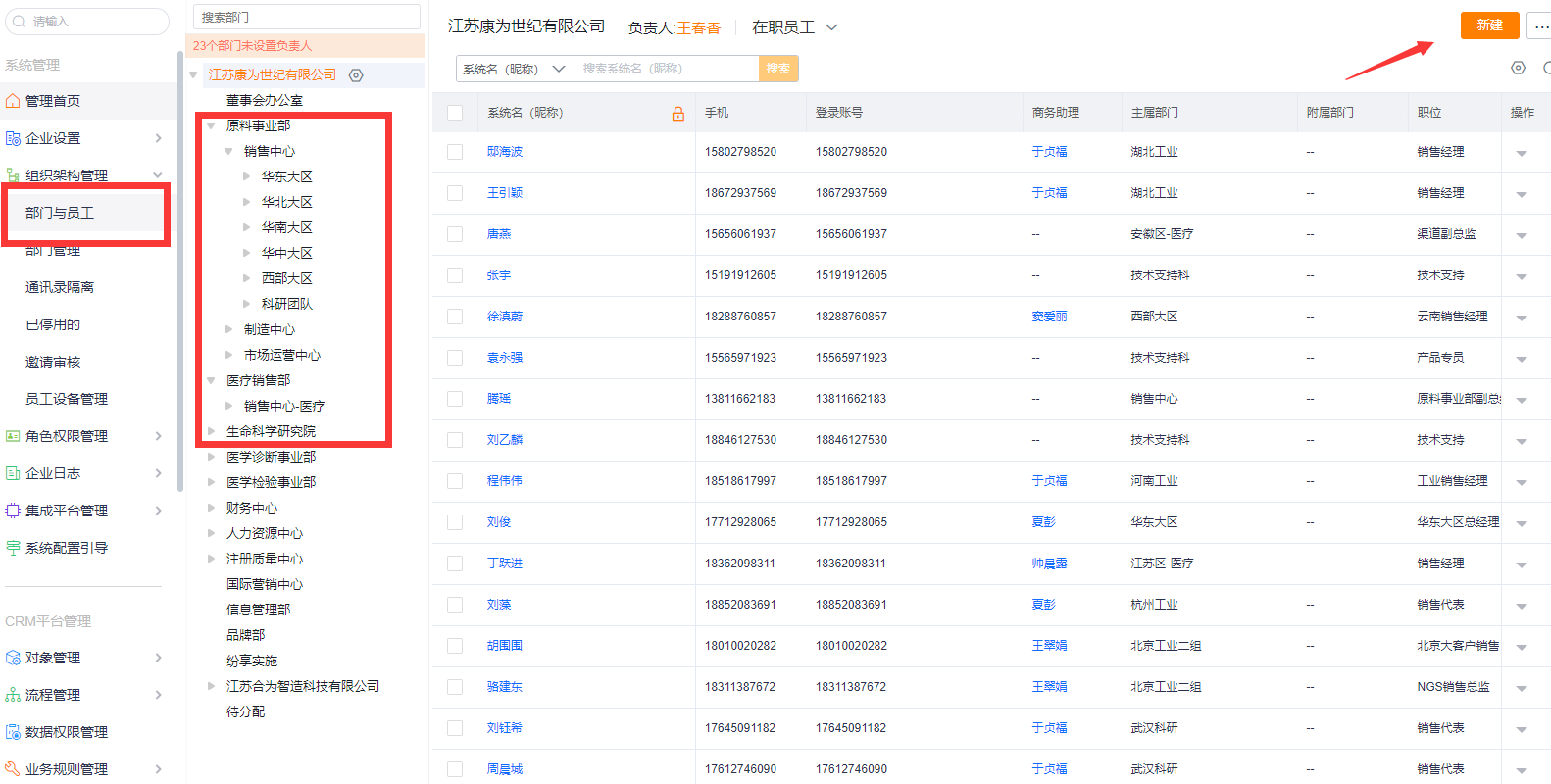This screenshot has width=1551, height=784.
Task: Click the 组织架构管理 org-tree icon
Action: coord(13,175)
